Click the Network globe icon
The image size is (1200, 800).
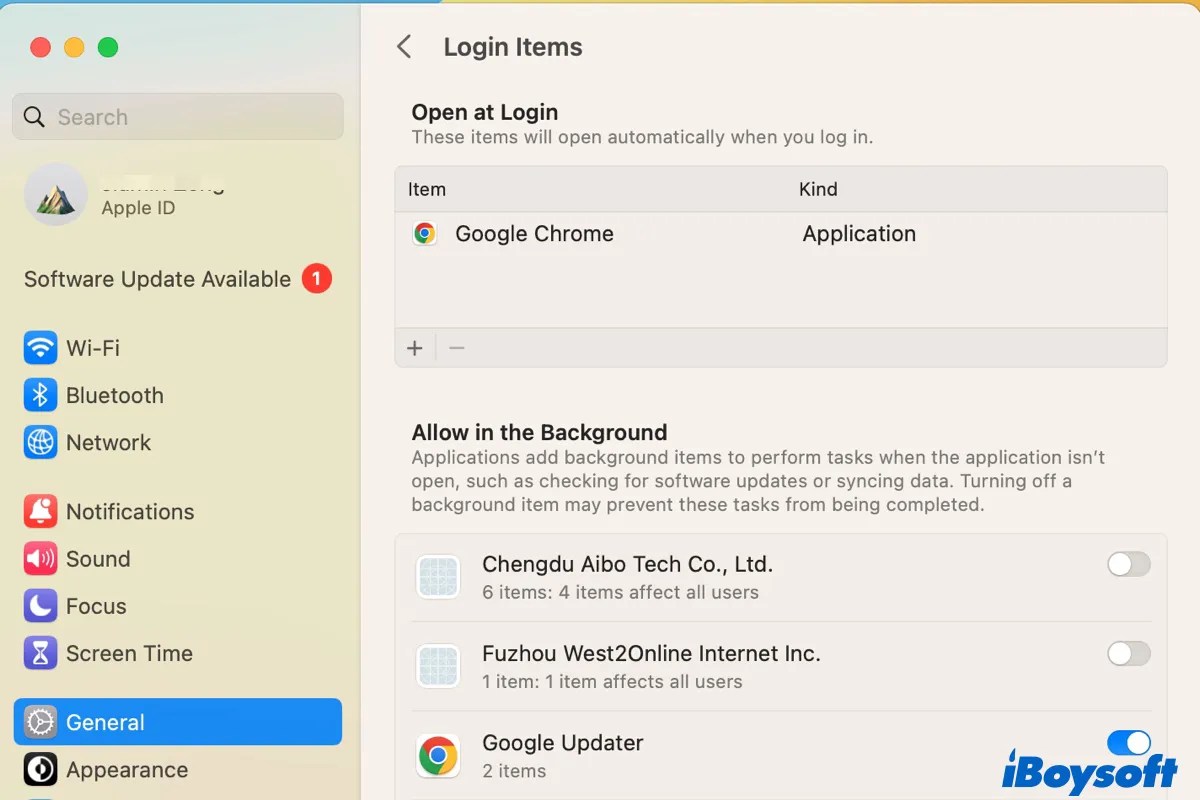(x=40, y=442)
